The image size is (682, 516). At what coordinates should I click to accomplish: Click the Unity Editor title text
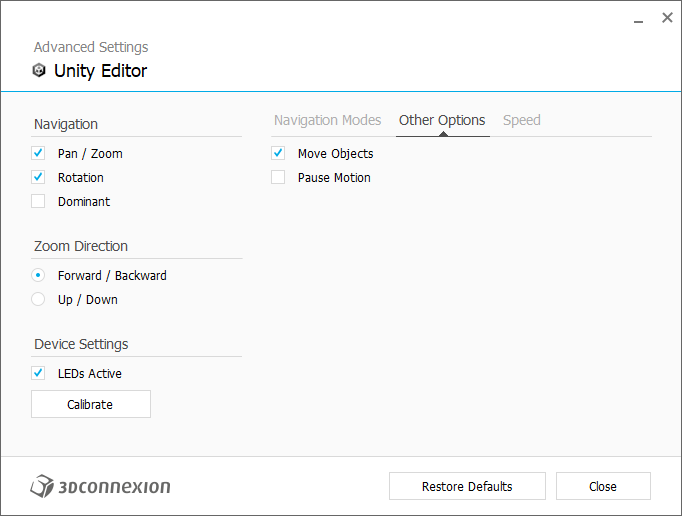100,71
